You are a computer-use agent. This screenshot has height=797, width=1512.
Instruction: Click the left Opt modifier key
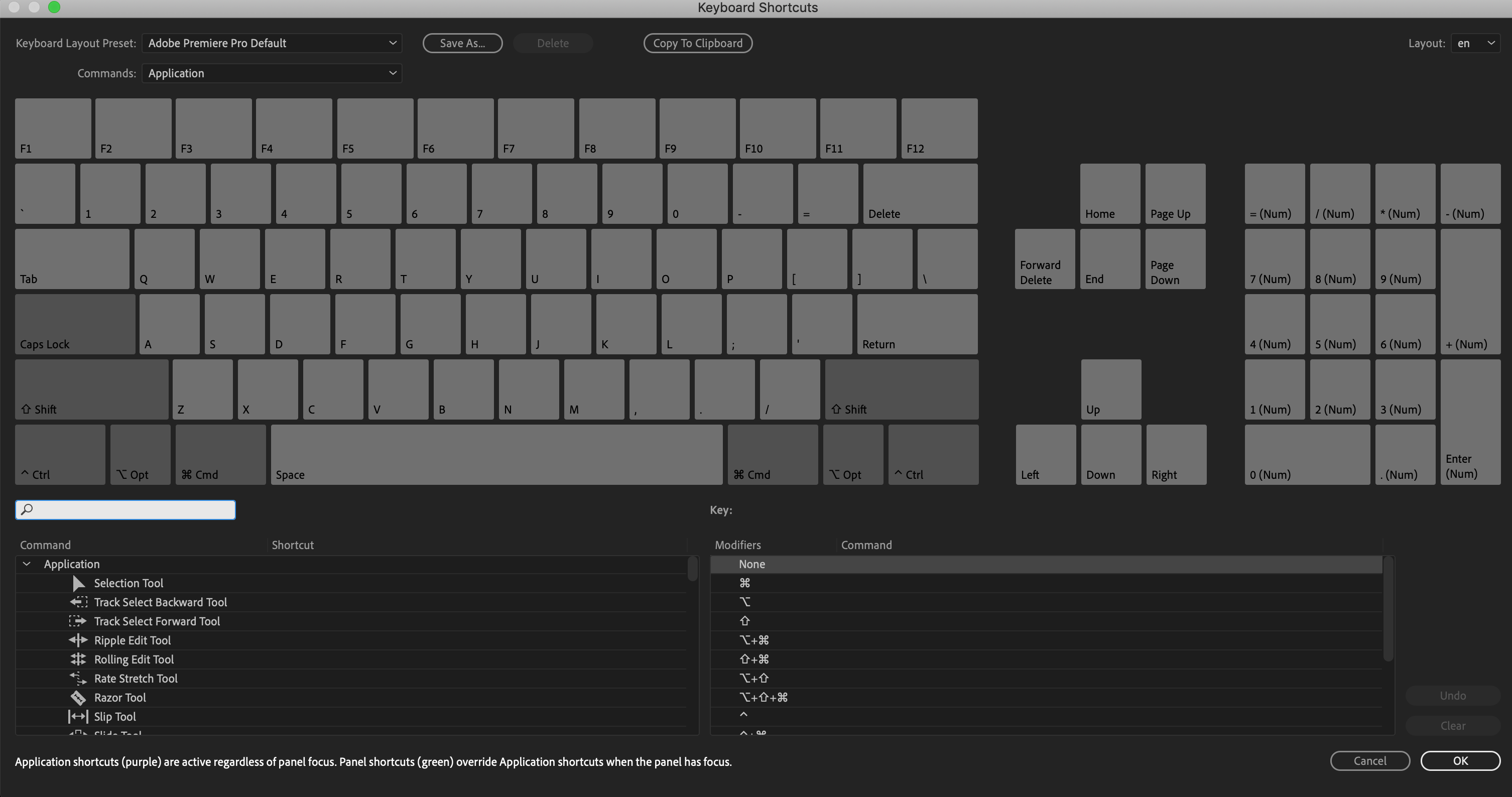140,454
